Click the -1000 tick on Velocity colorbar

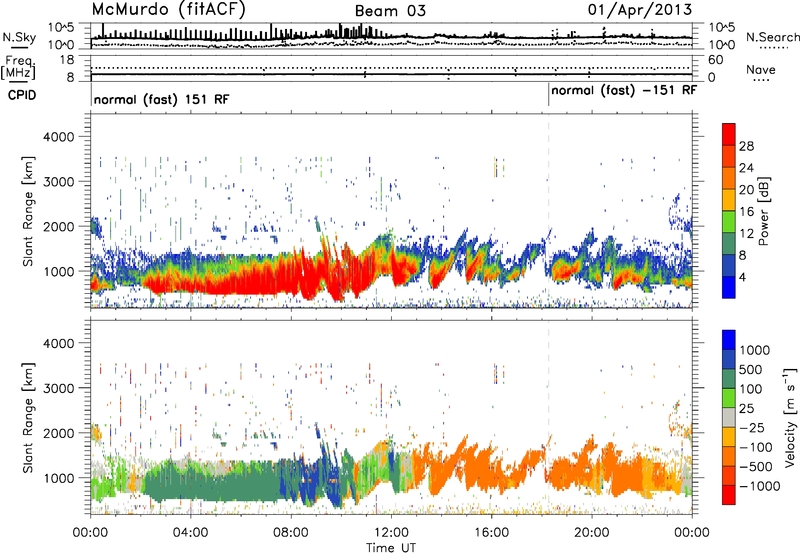point(760,486)
